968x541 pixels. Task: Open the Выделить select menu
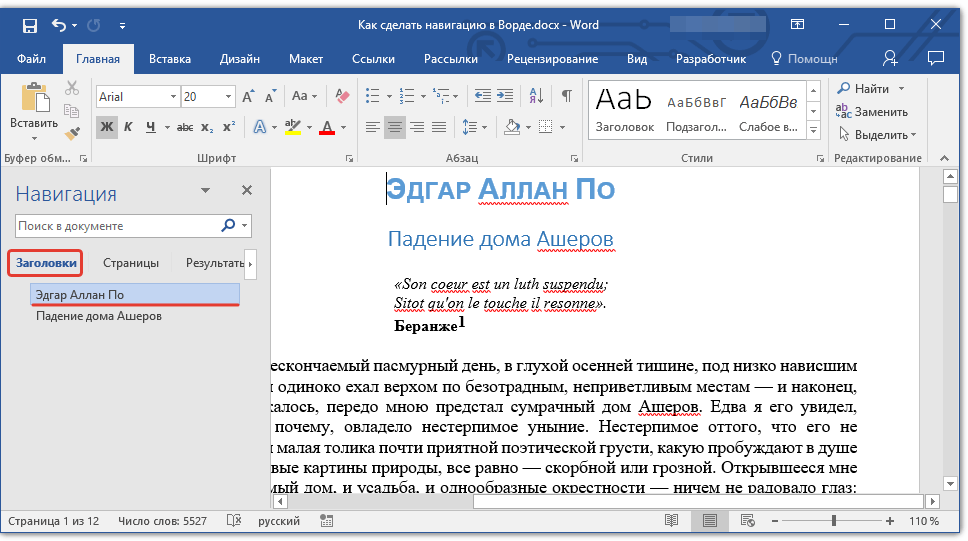click(877, 135)
